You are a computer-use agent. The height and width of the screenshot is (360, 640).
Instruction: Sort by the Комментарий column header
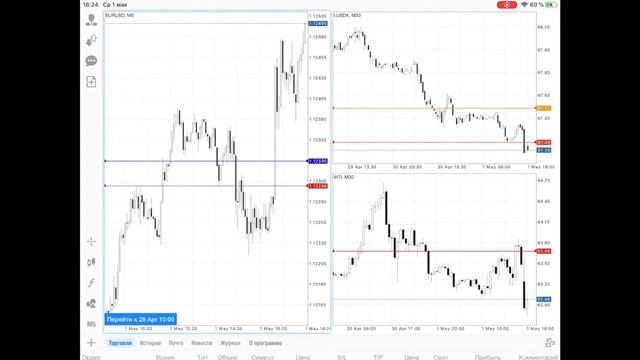(538, 358)
